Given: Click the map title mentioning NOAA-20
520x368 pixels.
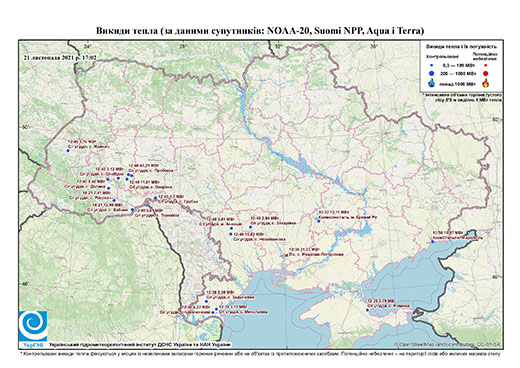Looking at the screenshot, I should 260,31.
